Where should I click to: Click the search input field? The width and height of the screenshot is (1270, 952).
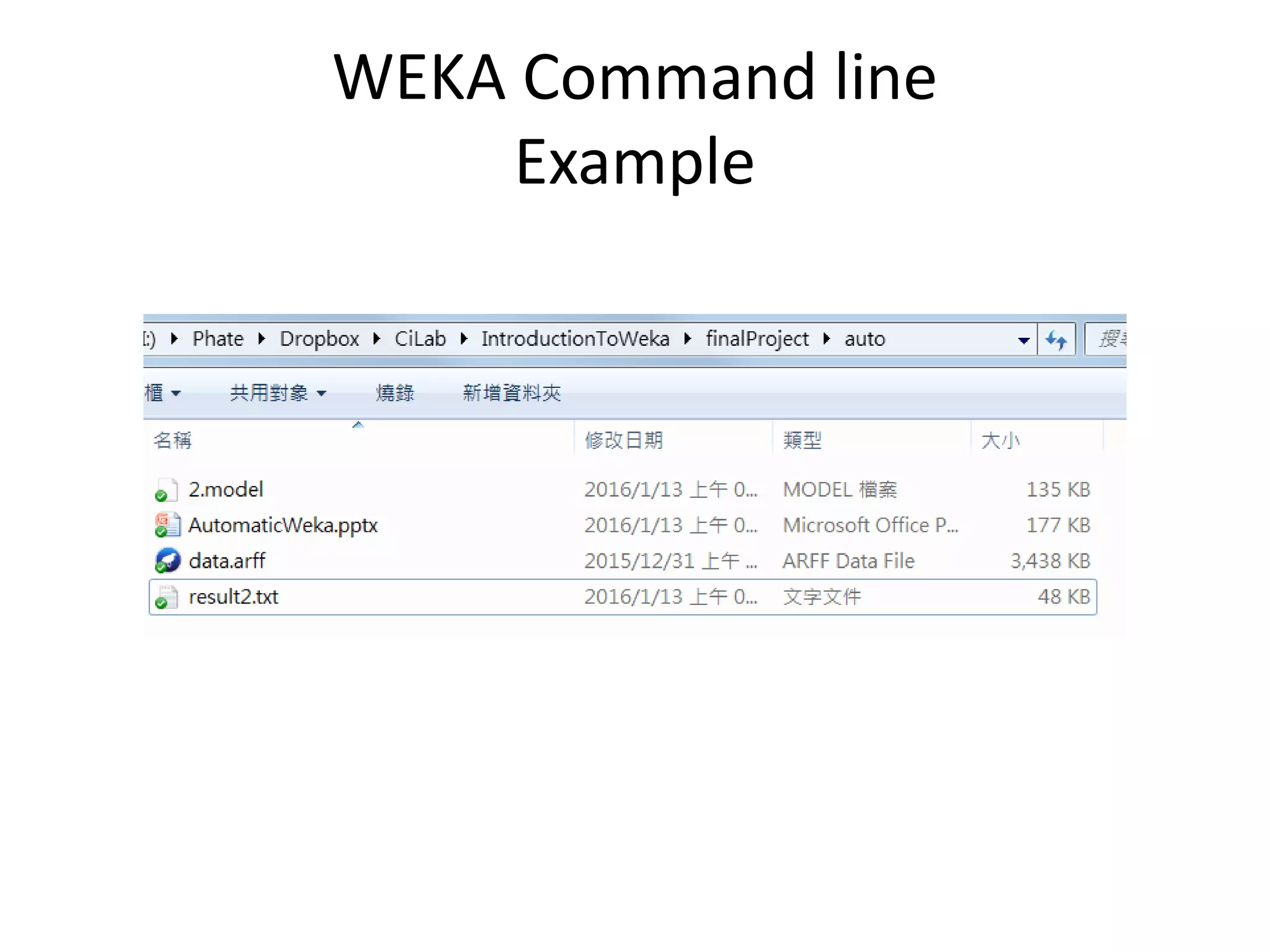1106,340
